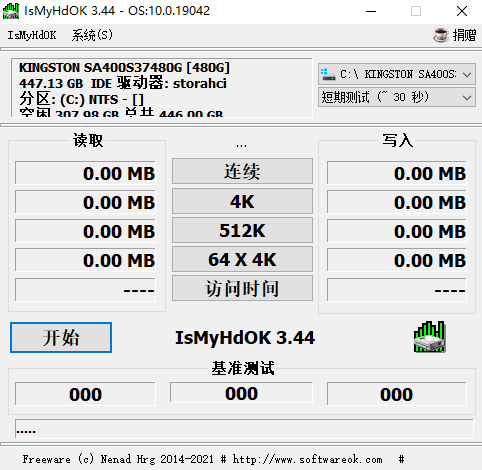Screen dimensions: 482x470
Task: Click the first 读取 sequential result field
Action: click(x=85, y=173)
